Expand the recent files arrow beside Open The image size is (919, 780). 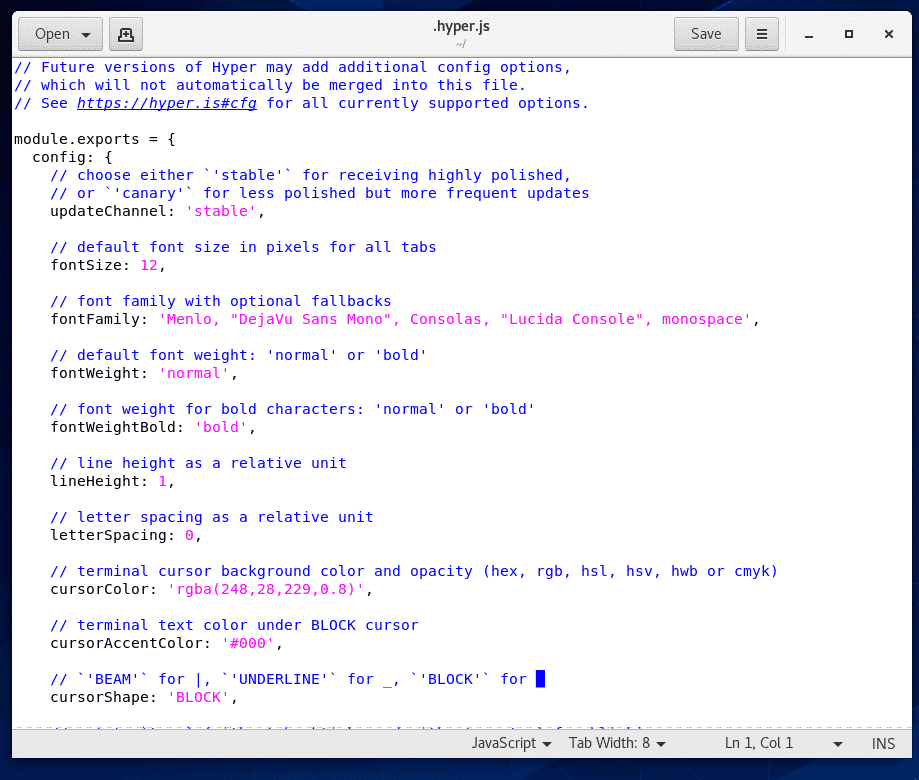(x=86, y=35)
